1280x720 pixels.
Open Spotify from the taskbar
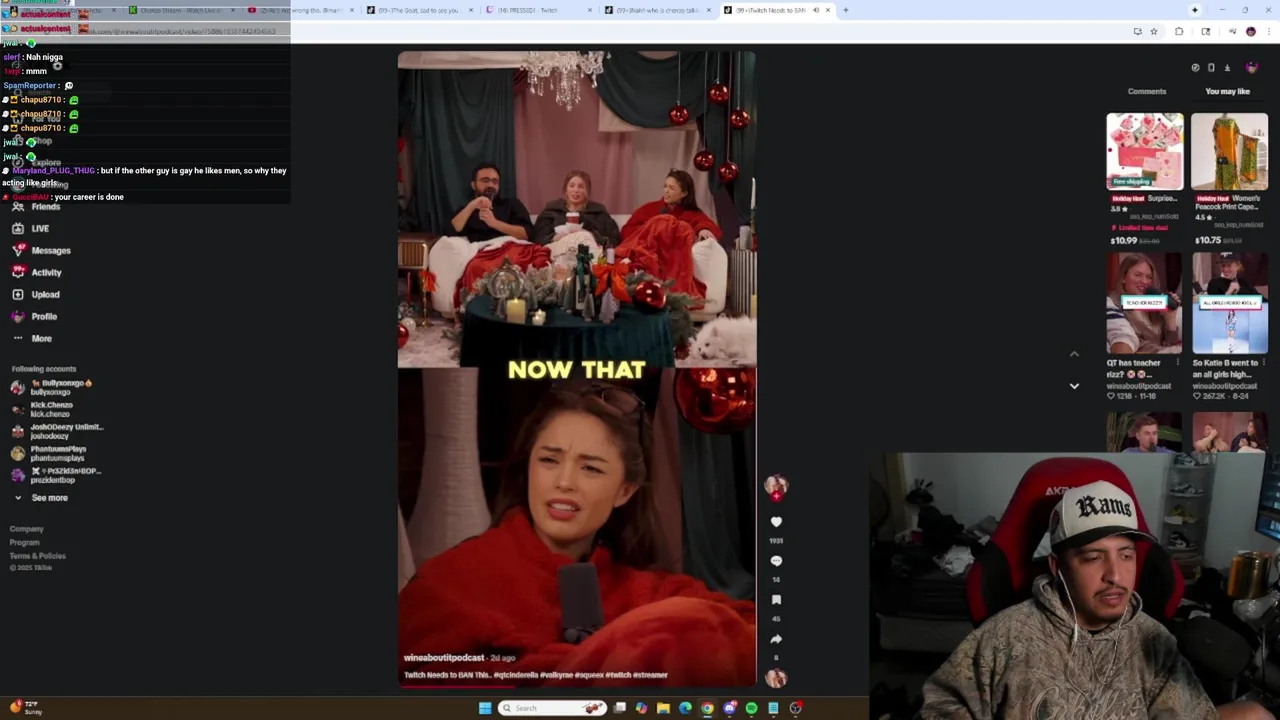pyautogui.click(x=751, y=708)
